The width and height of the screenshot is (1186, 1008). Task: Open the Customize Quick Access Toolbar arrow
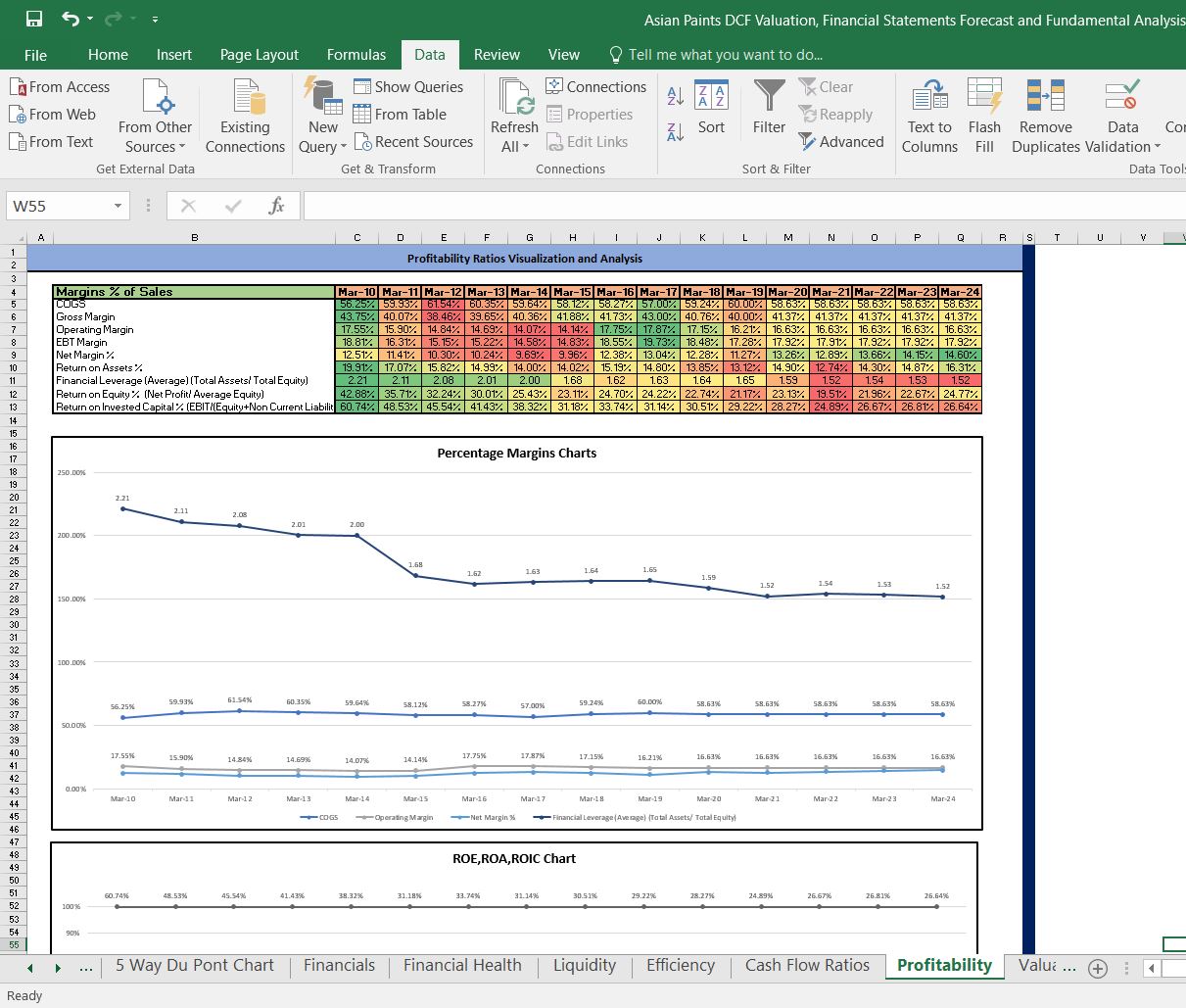point(155,20)
